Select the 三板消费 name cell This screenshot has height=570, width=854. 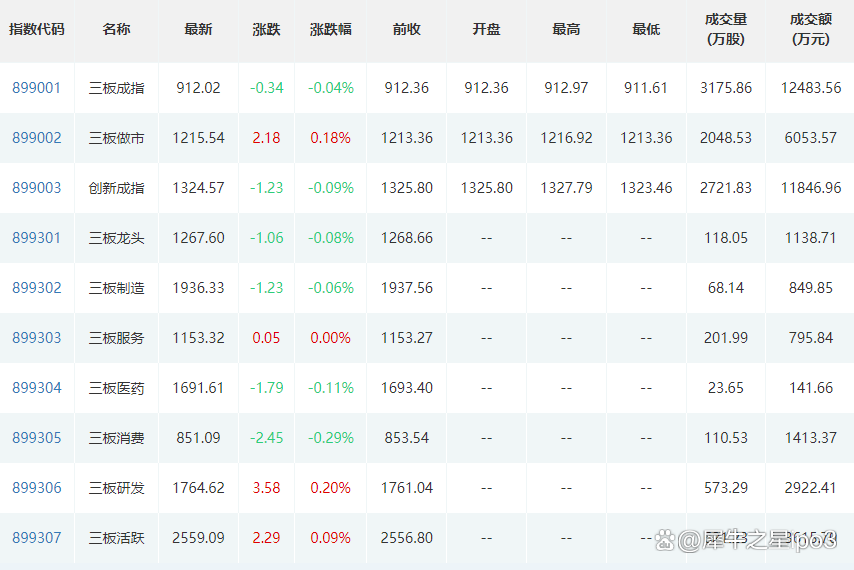[x=117, y=438]
